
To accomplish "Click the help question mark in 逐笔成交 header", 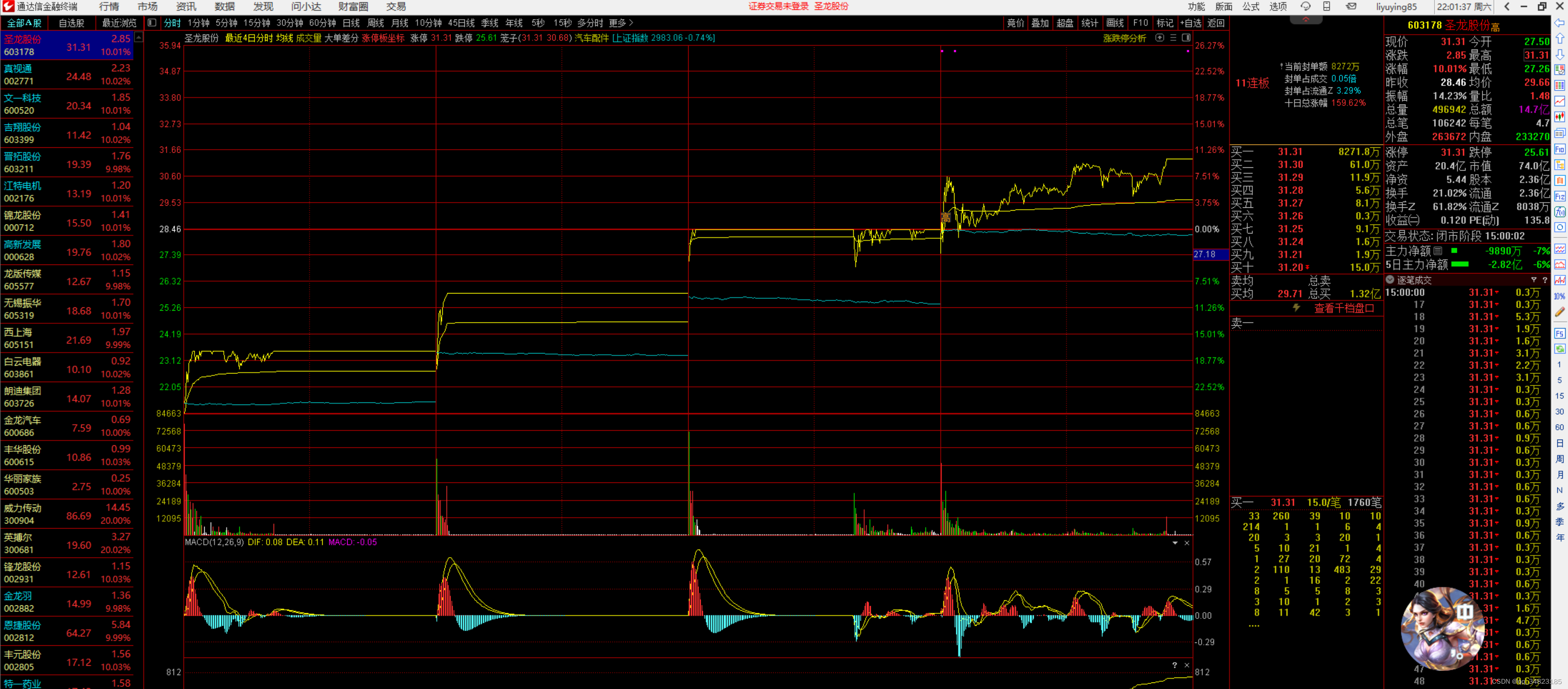I will (x=1545, y=280).
